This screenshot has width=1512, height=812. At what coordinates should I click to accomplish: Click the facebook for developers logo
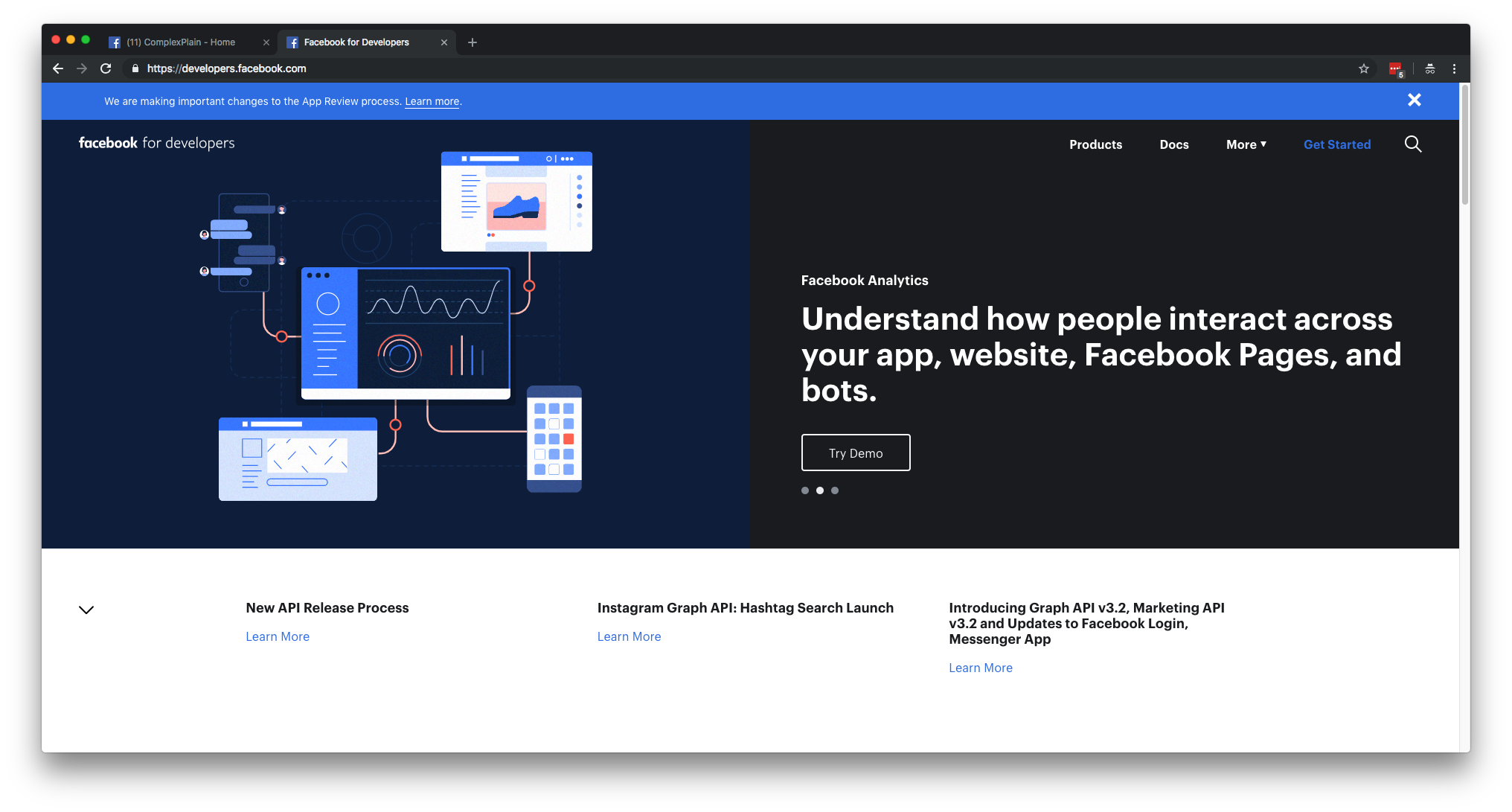[x=156, y=142]
